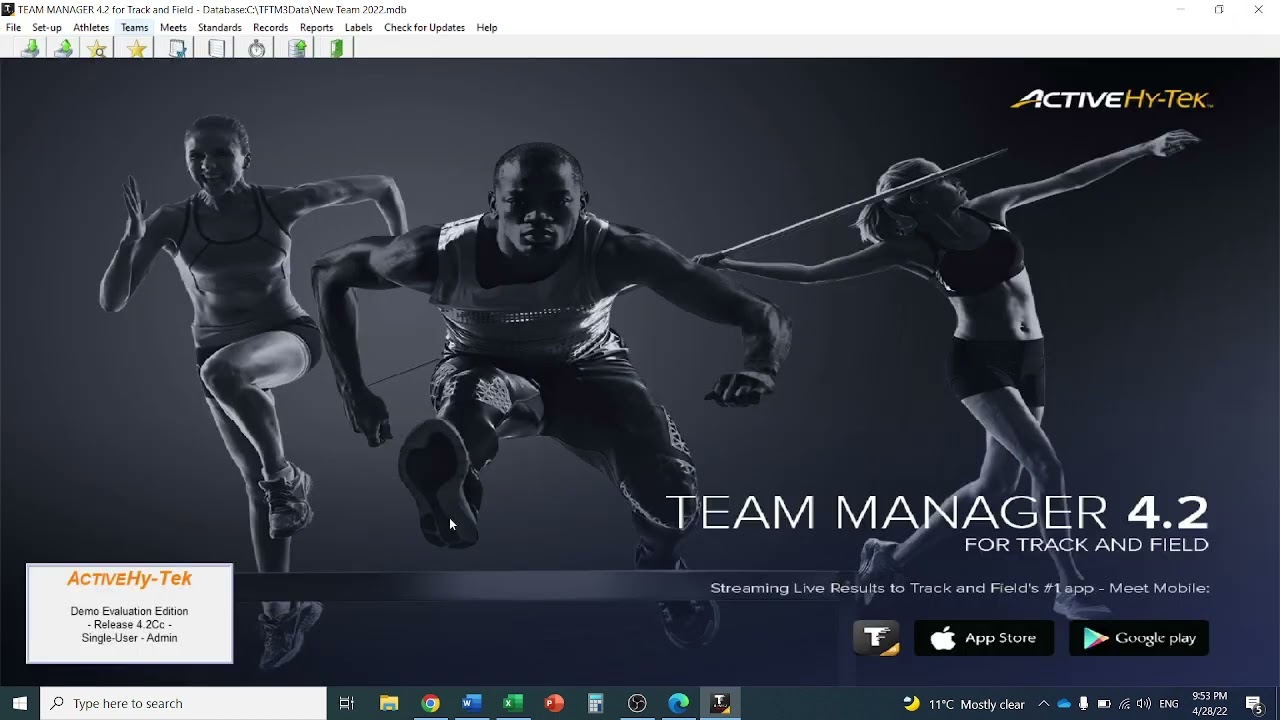Open Microsoft Excel from the taskbar
The height and width of the screenshot is (720, 1280).
pos(513,703)
